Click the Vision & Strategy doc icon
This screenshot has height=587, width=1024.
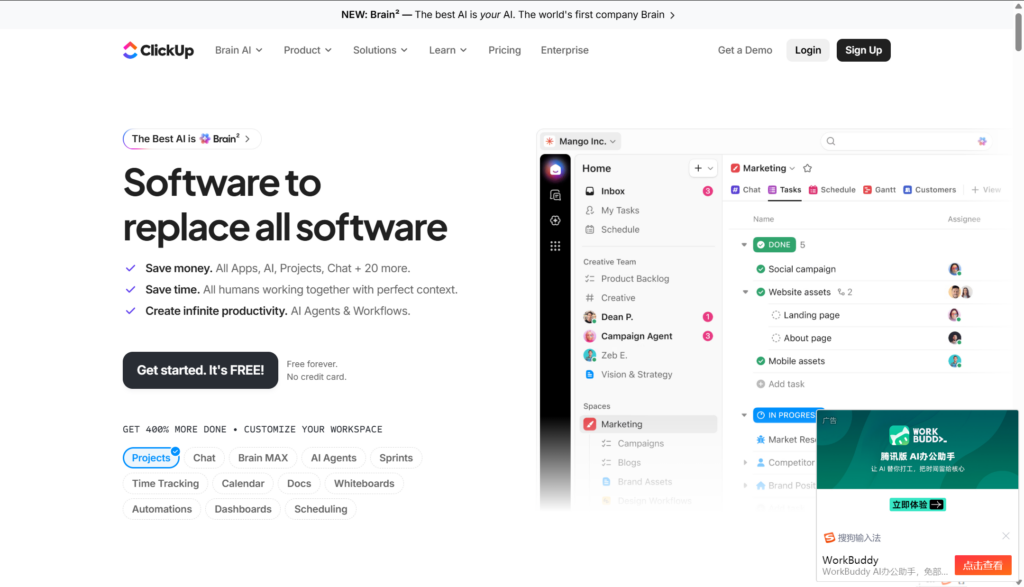click(x=590, y=375)
